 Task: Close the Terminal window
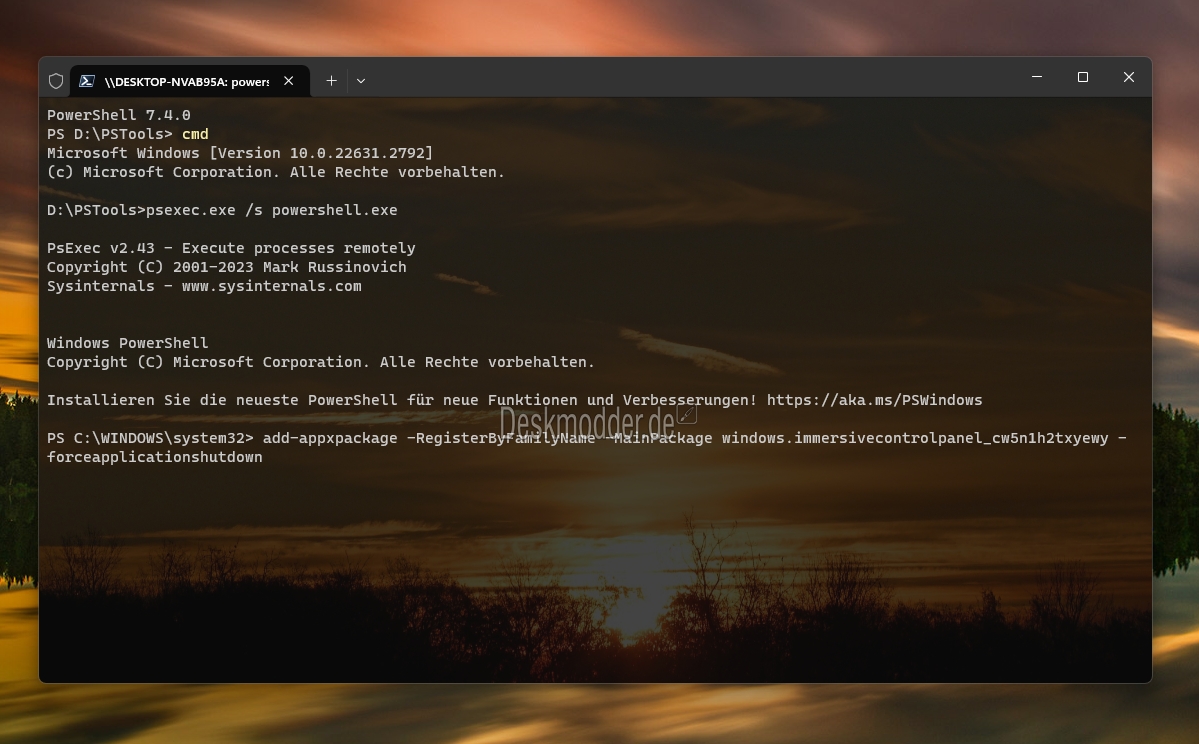[1129, 77]
